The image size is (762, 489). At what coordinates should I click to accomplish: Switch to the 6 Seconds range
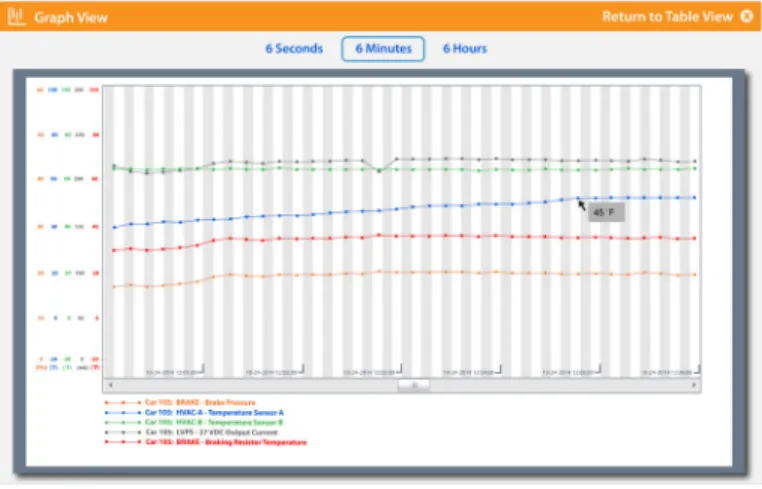point(294,49)
